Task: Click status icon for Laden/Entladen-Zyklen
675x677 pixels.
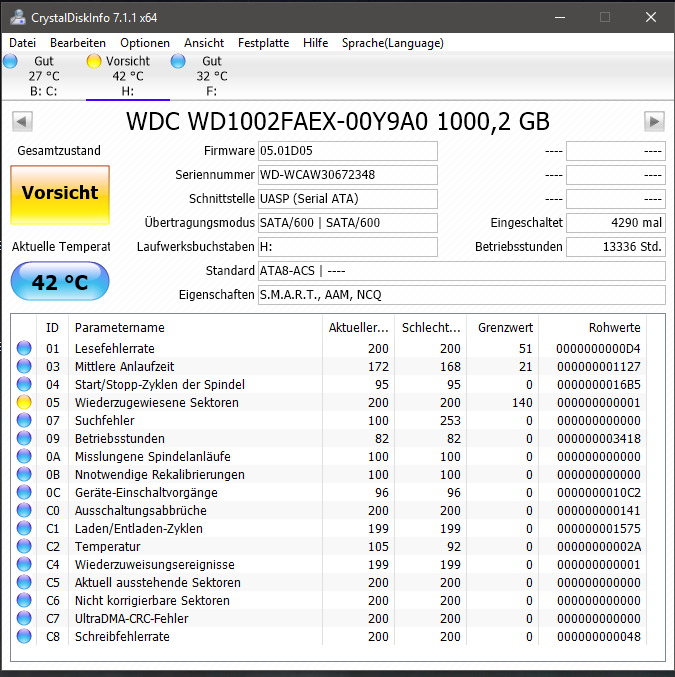Action: 24,528
